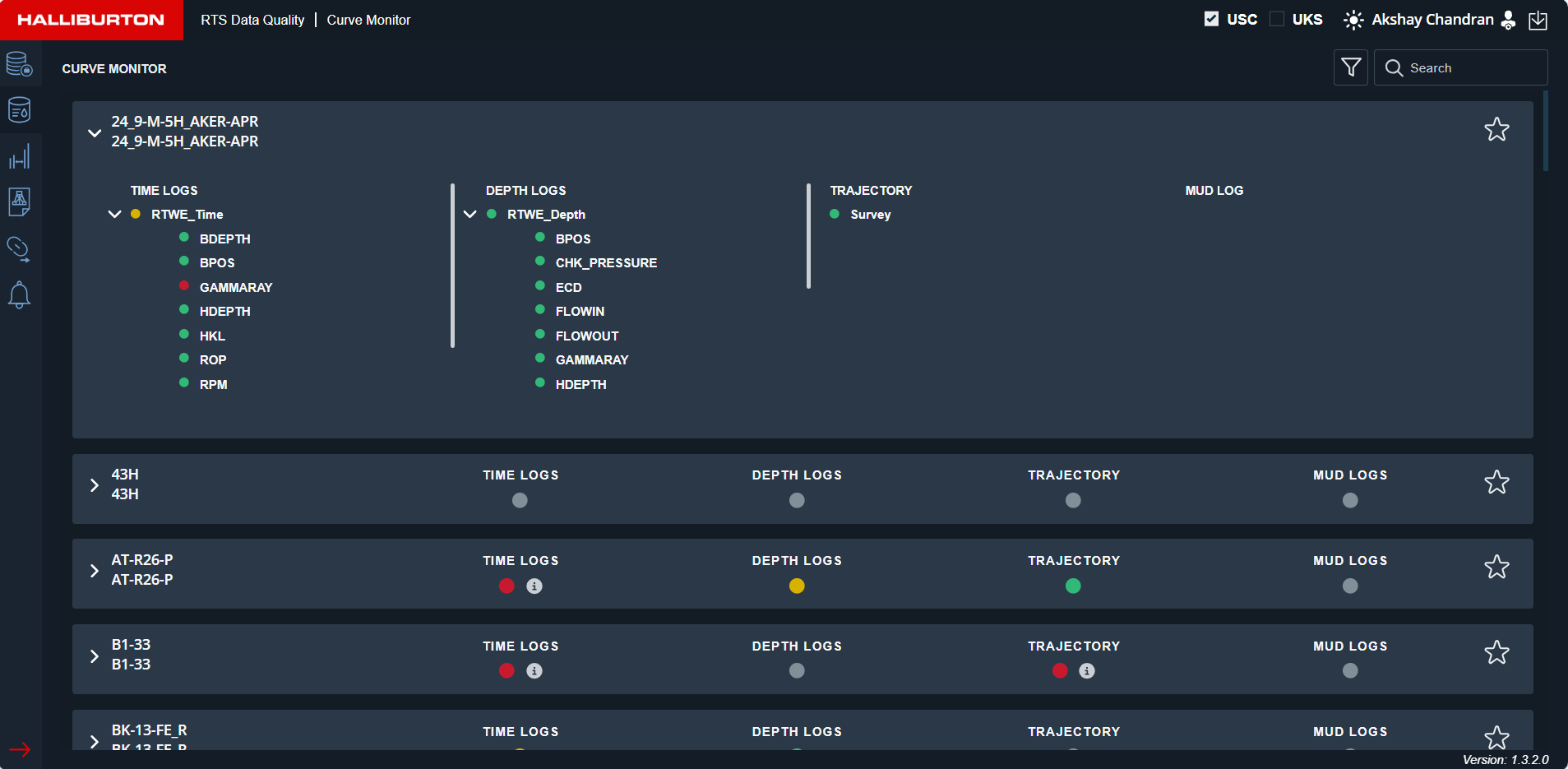Favorite the 24_9-M-5H_AKER-APR well with star
The height and width of the screenshot is (769, 1568).
tap(1496, 129)
